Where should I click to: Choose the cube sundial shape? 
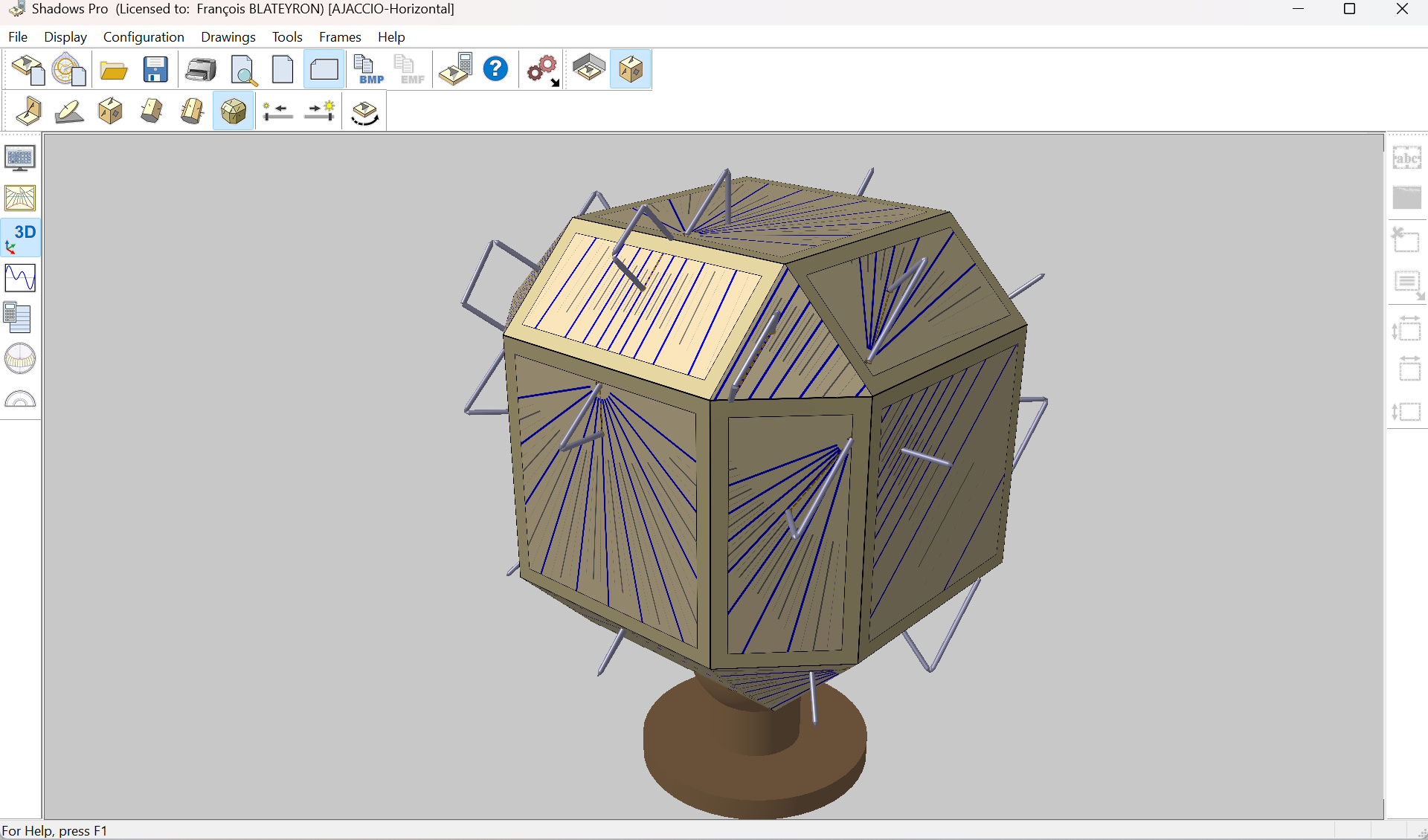[x=110, y=112]
